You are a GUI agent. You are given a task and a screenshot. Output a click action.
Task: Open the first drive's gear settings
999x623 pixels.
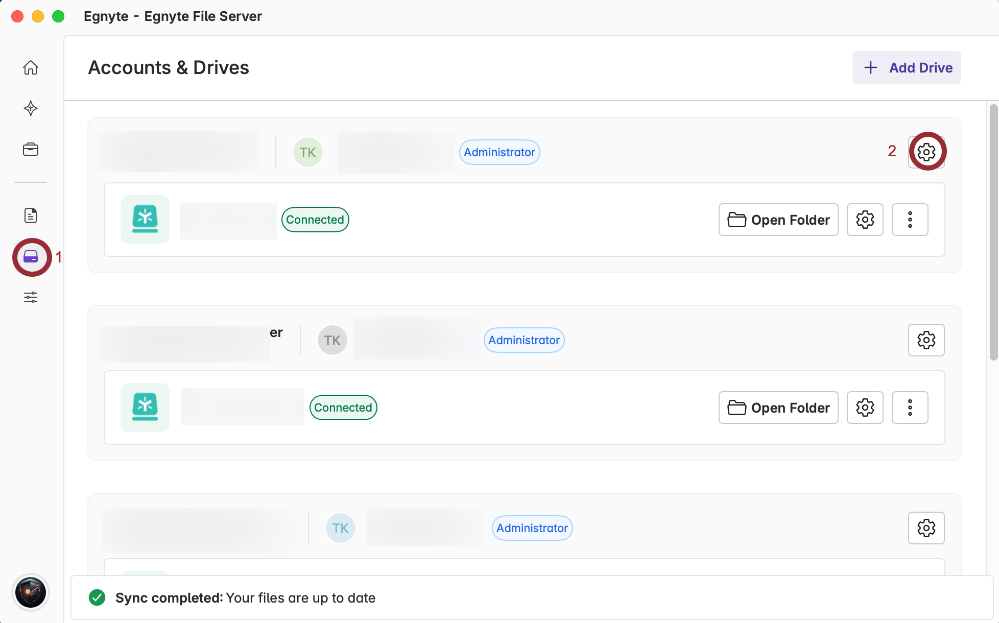(x=865, y=220)
